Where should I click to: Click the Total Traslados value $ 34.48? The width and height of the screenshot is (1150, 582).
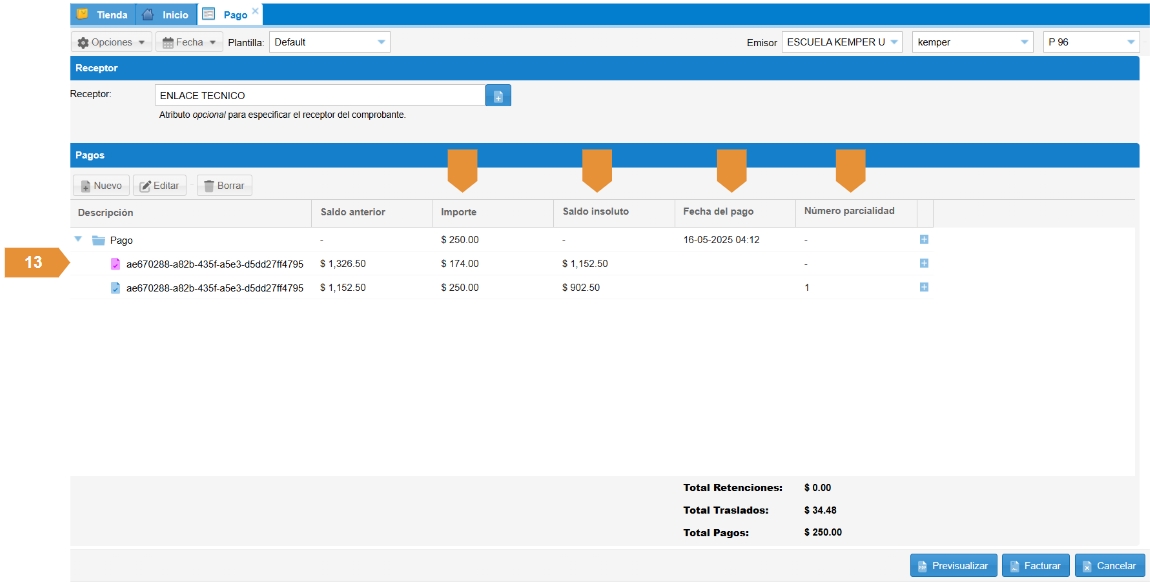(x=820, y=510)
